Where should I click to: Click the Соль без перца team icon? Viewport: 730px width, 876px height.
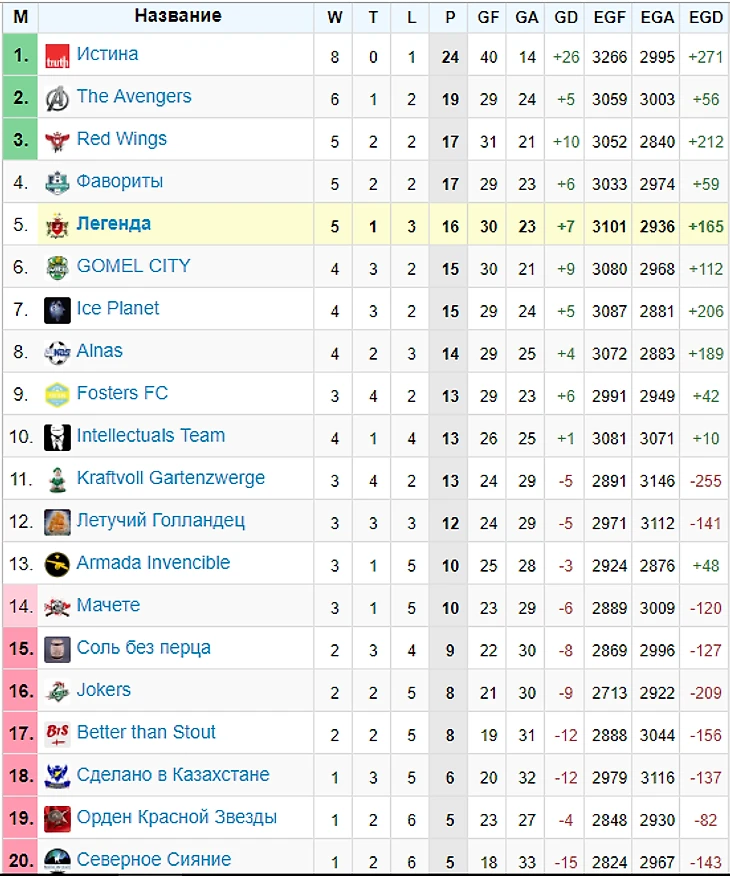[57, 649]
